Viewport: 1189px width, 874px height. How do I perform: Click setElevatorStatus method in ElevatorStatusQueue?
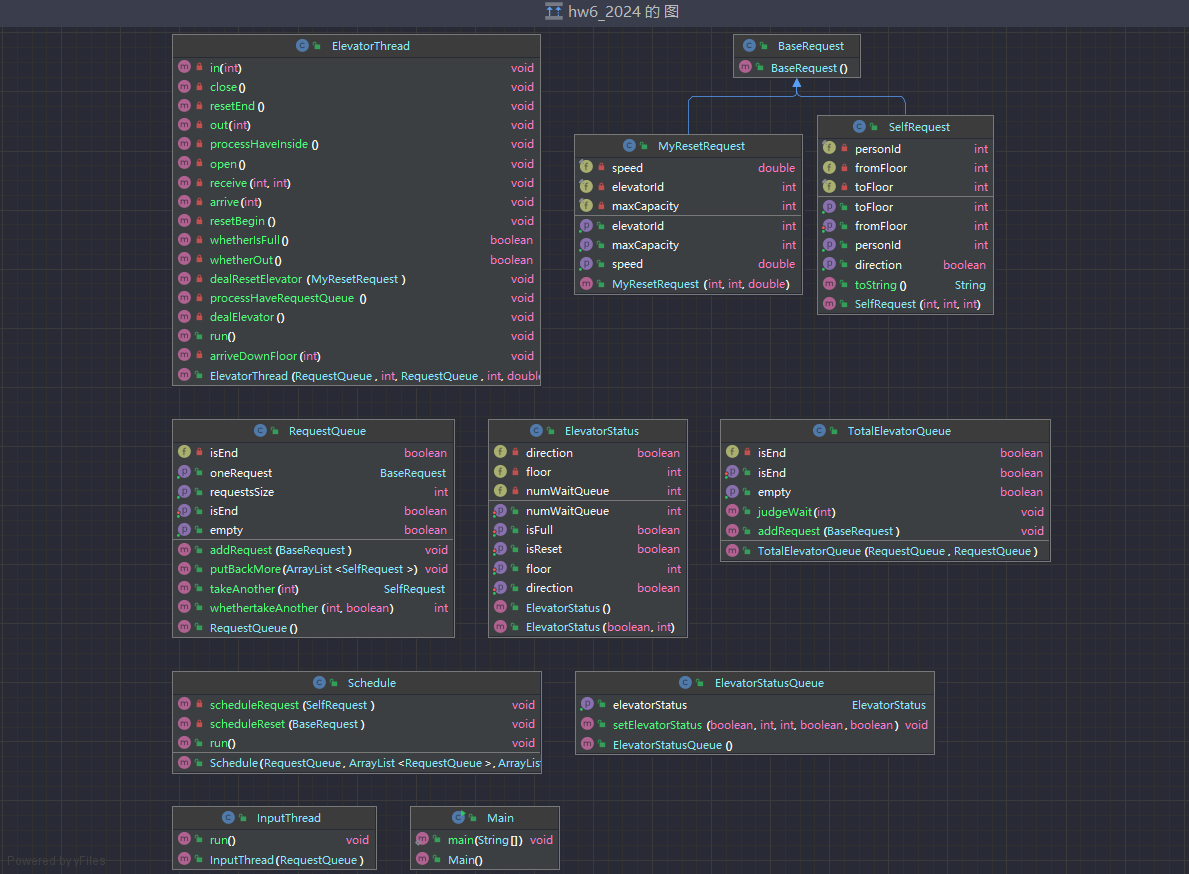[754, 725]
